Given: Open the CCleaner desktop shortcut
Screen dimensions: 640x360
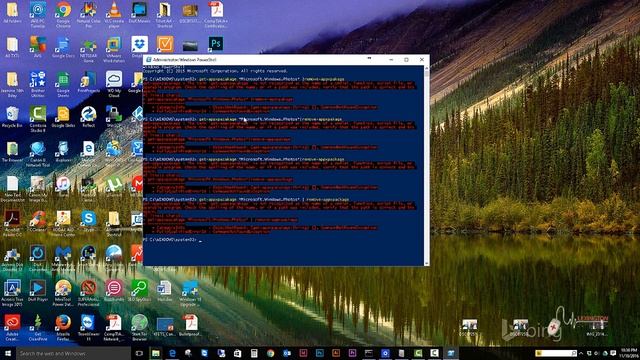Looking at the screenshot, I should point(38,222).
